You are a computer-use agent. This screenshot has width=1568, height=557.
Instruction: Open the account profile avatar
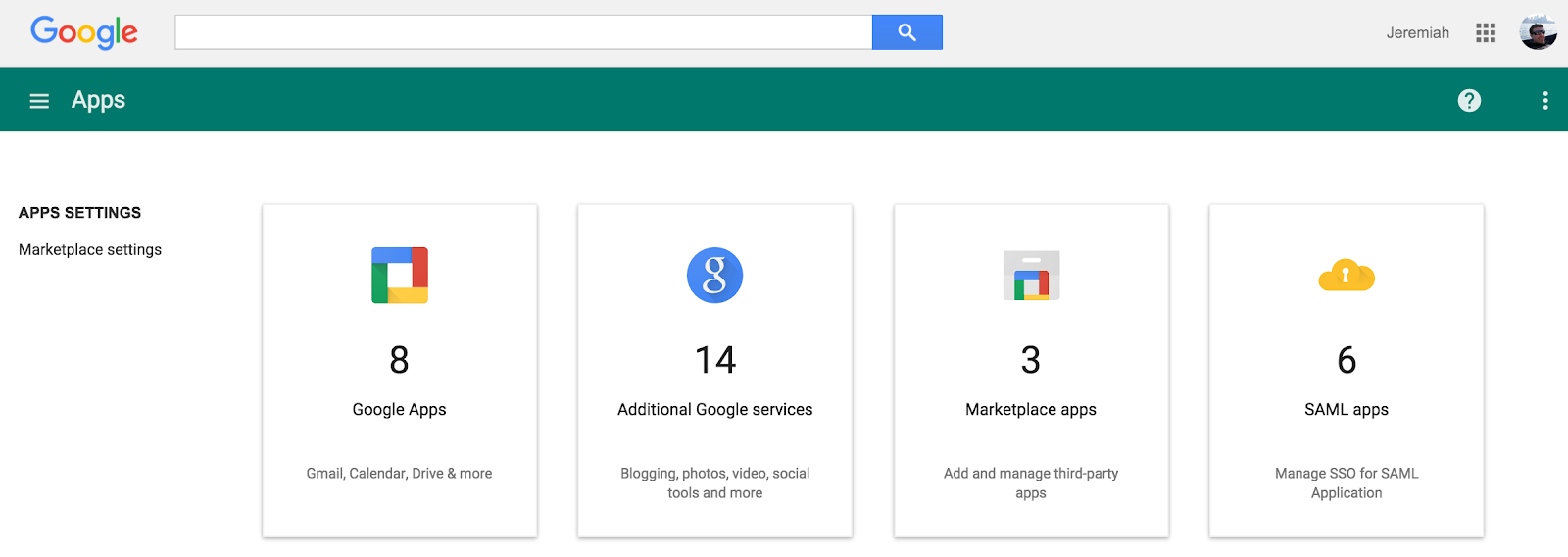(1539, 32)
